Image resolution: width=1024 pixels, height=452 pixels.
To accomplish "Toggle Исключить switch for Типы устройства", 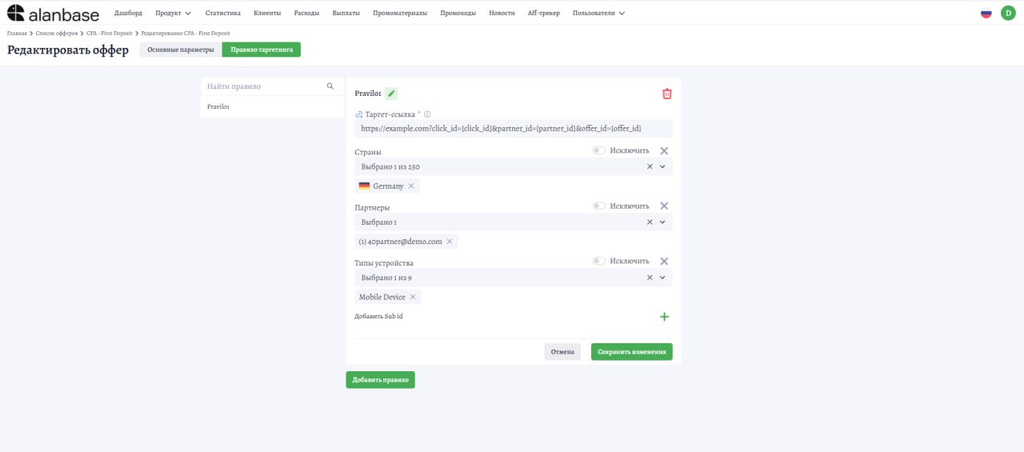I will [x=599, y=261].
